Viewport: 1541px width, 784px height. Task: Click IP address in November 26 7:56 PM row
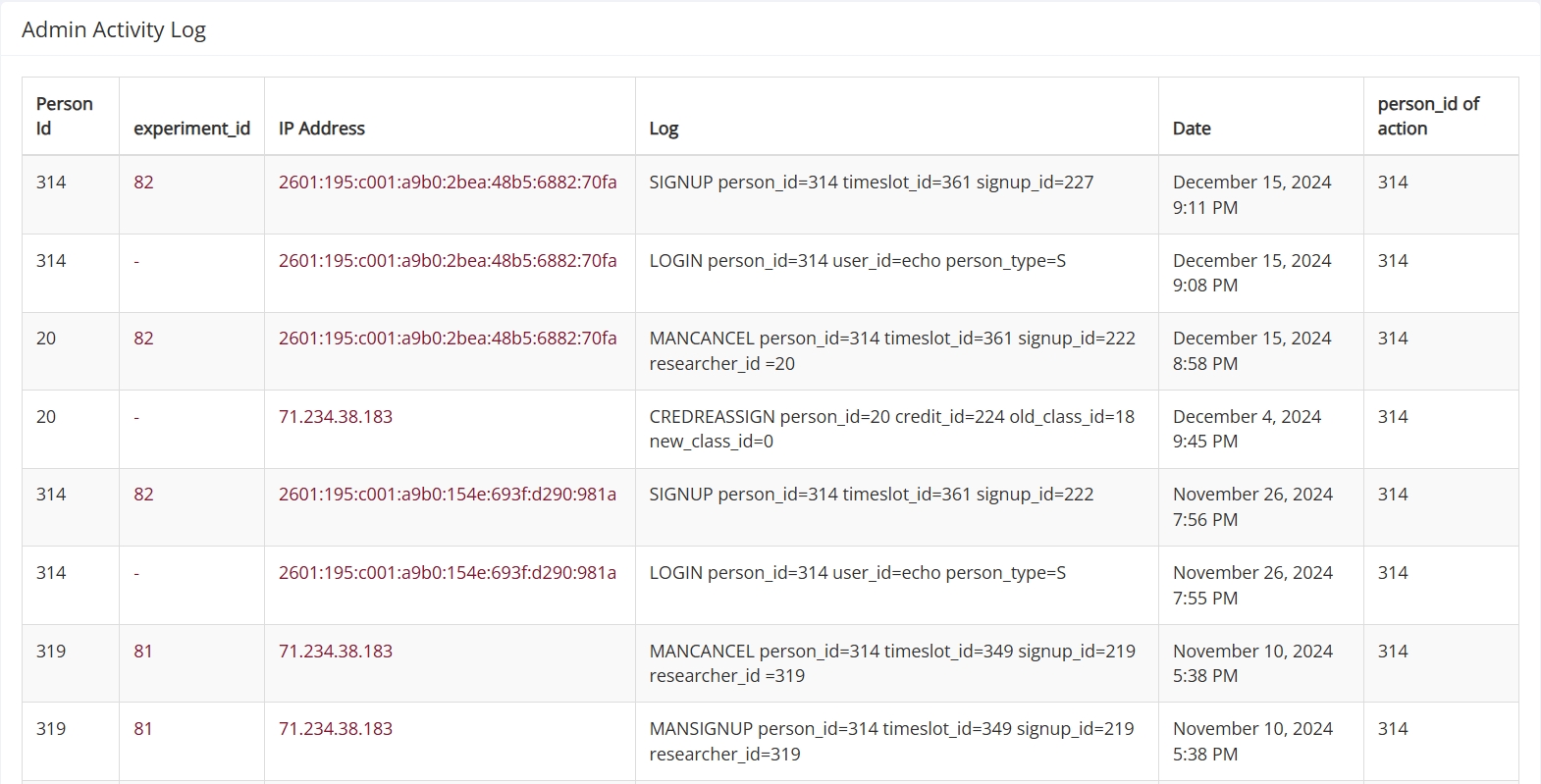448,494
